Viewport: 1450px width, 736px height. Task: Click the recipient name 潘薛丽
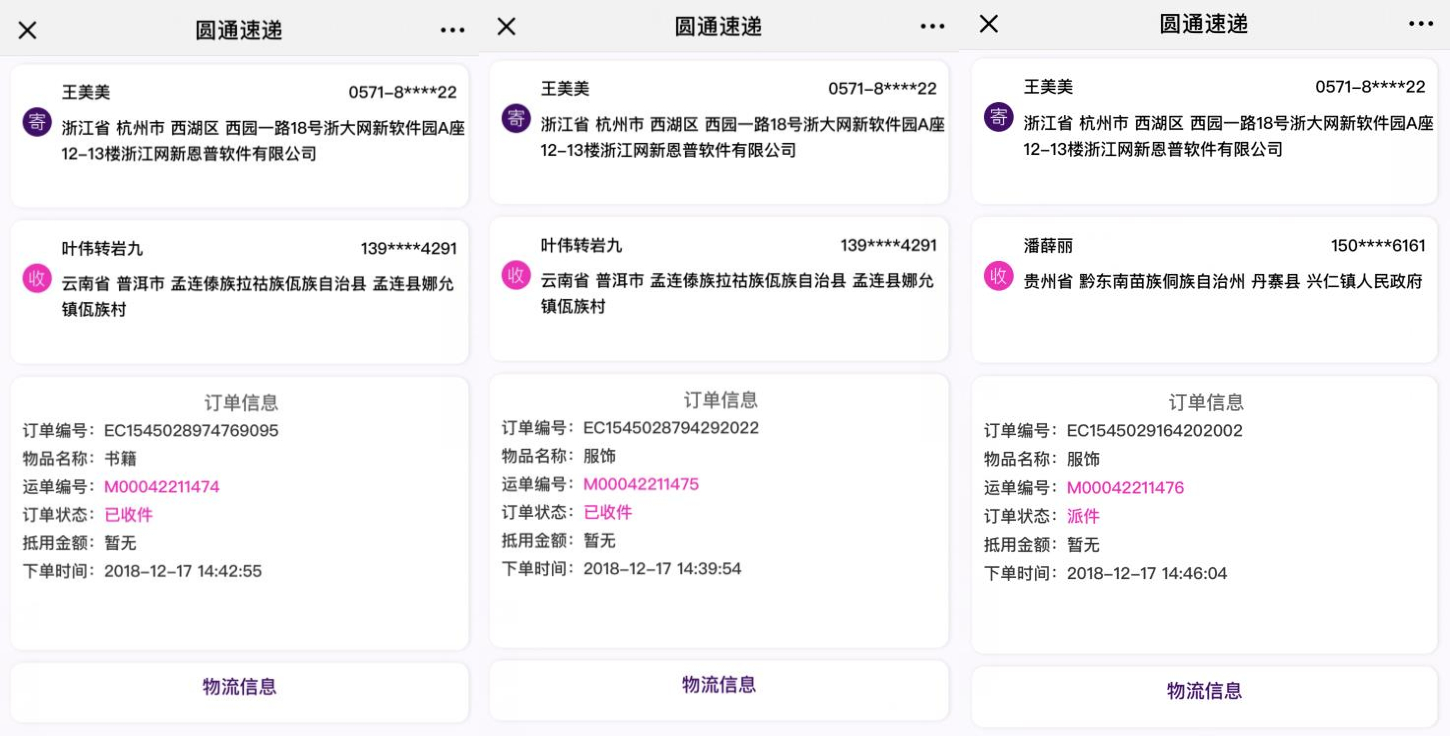[x=1048, y=245]
